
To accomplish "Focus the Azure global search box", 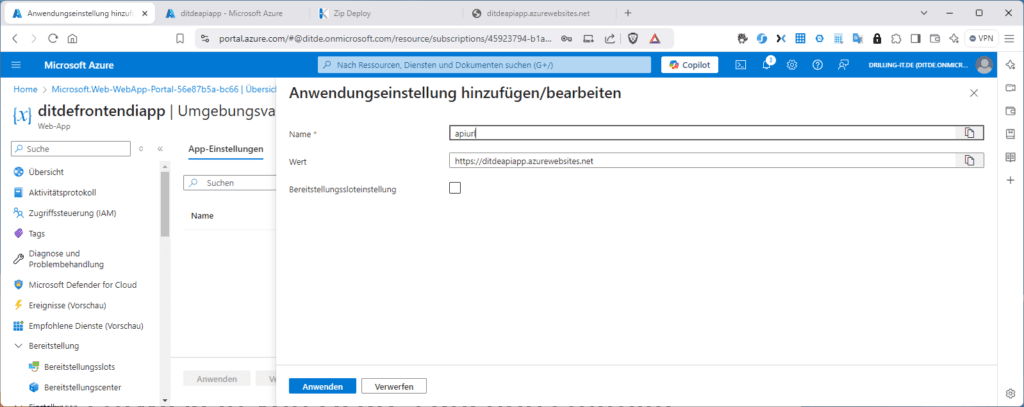I will pyautogui.click(x=484, y=65).
